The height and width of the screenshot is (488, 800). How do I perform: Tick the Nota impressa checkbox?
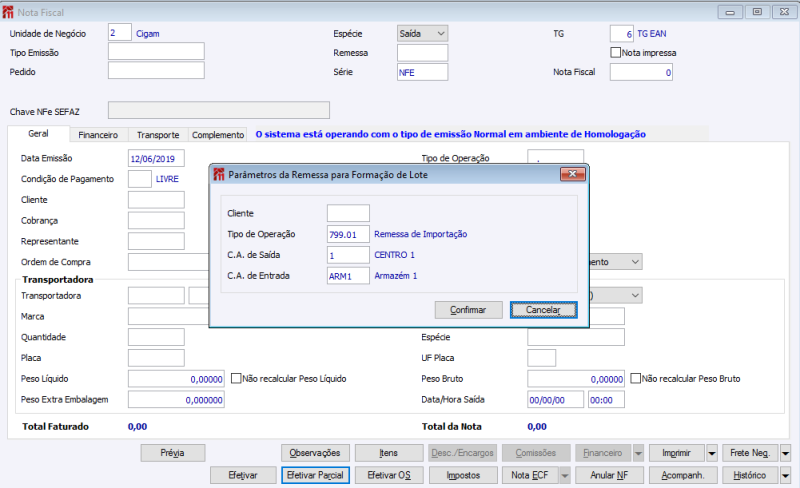click(x=615, y=53)
